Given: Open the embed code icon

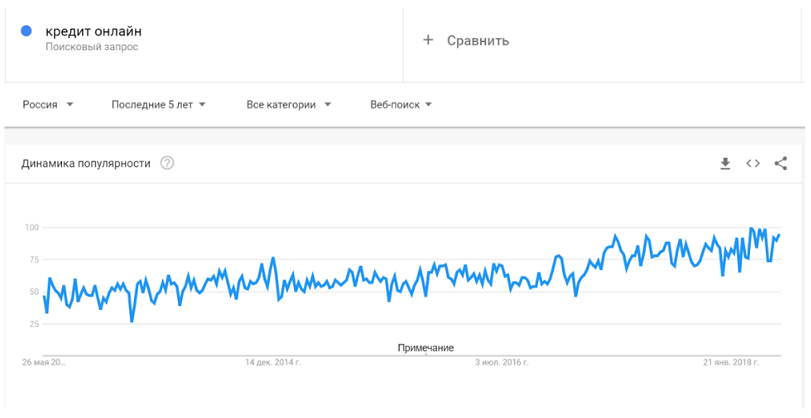Looking at the screenshot, I should (753, 163).
